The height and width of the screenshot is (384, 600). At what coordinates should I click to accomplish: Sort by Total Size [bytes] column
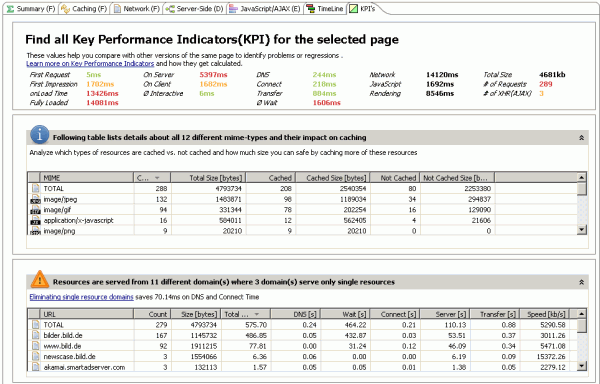coord(208,178)
